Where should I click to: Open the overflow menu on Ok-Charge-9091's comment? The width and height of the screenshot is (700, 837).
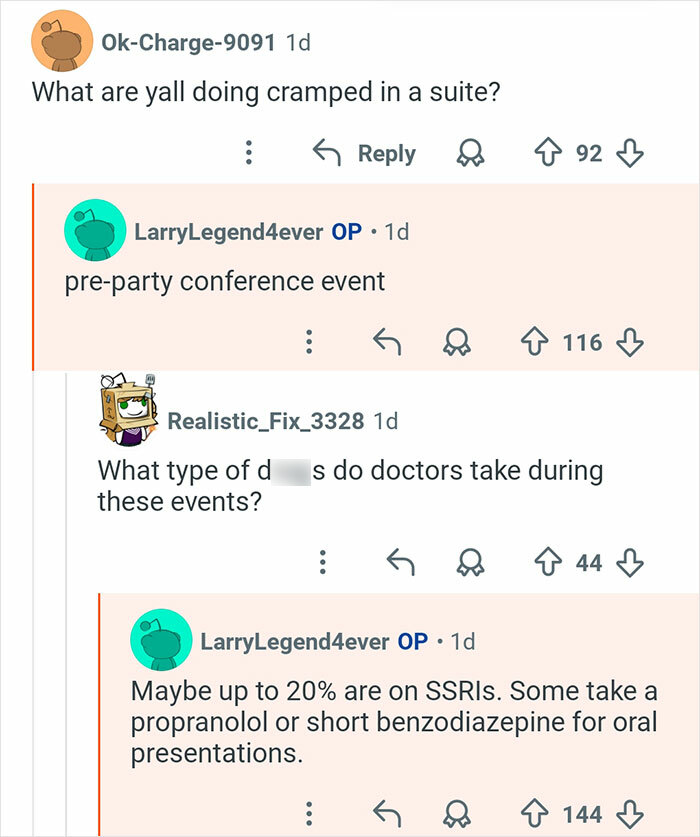[x=247, y=153]
